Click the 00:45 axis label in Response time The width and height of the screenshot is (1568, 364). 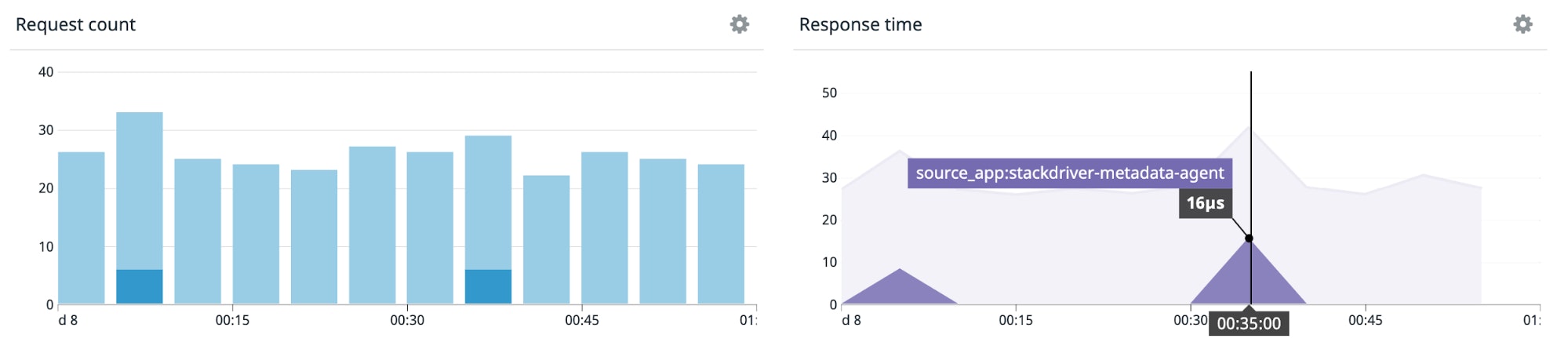1365,320
